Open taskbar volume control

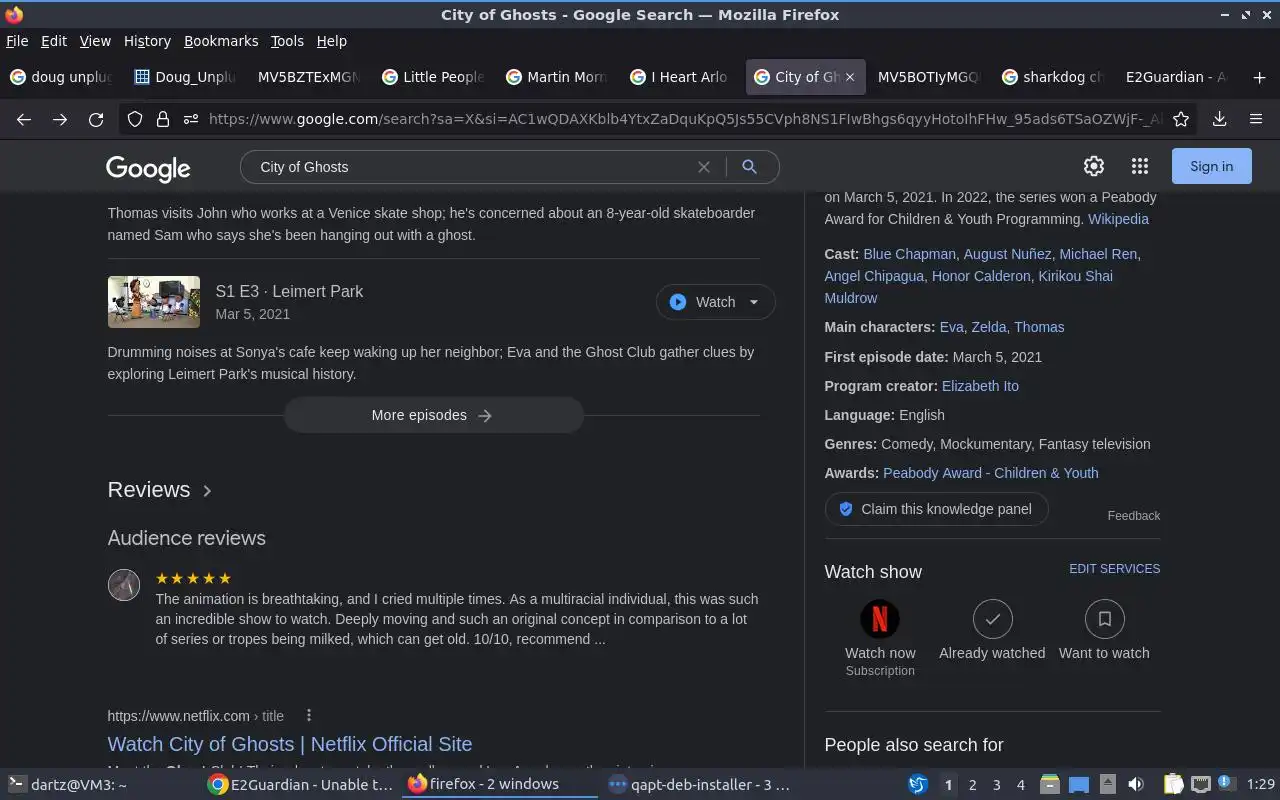(1135, 785)
